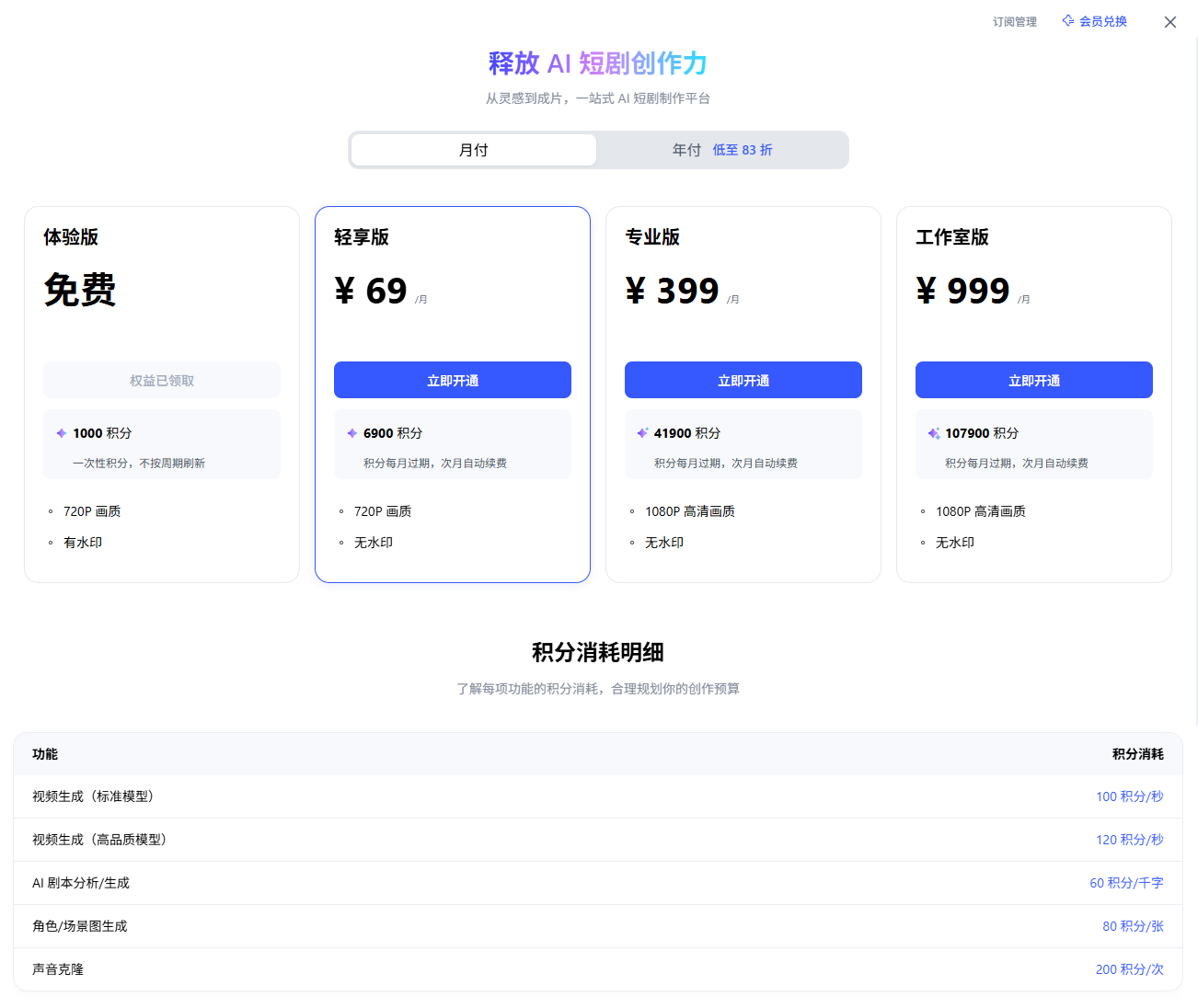This screenshot has width=1198, height=1008.
Task: Click 积分消耗 table column header
Action: (1138, 754)
